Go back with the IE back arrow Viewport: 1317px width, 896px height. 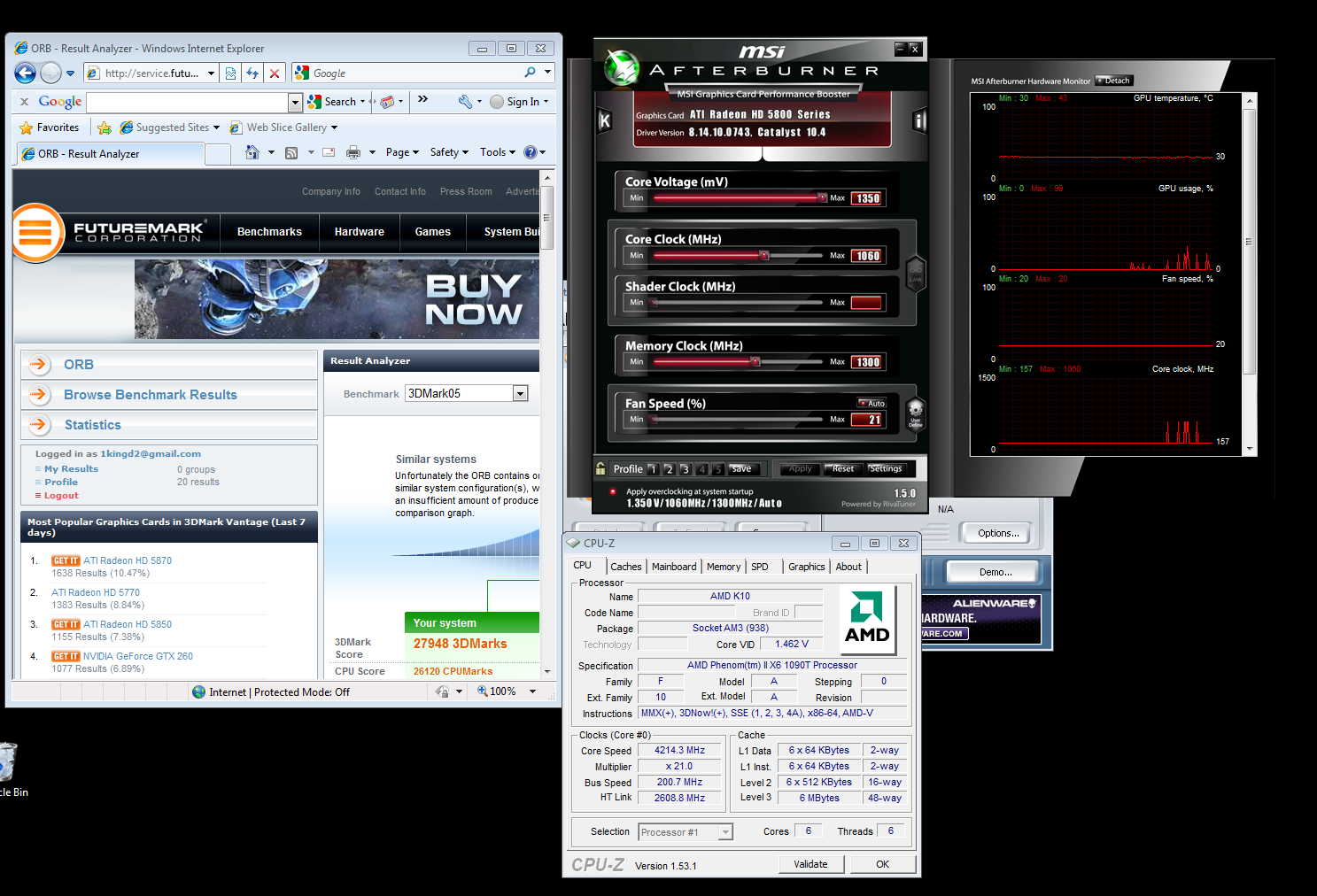click(x=26, y=73)
